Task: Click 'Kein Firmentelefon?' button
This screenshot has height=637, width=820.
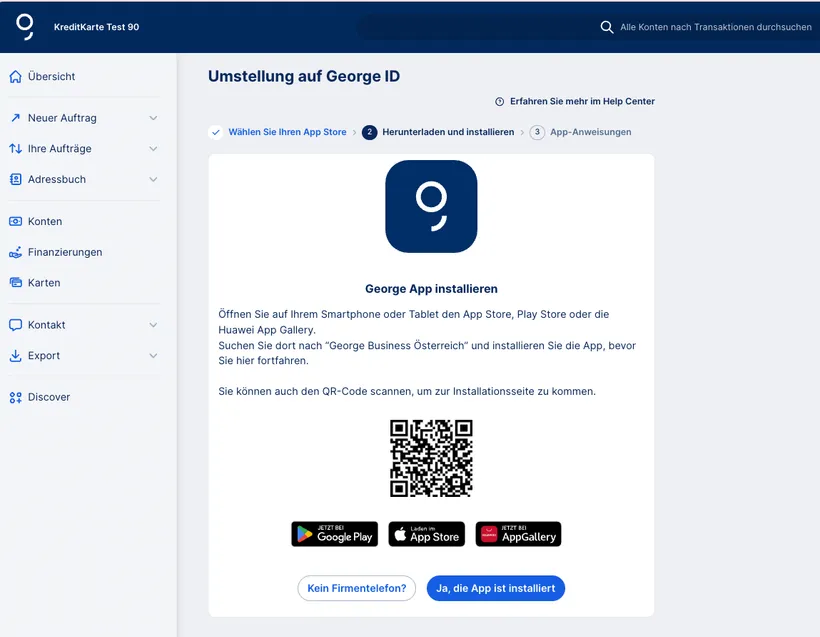Action: (356, 588)
